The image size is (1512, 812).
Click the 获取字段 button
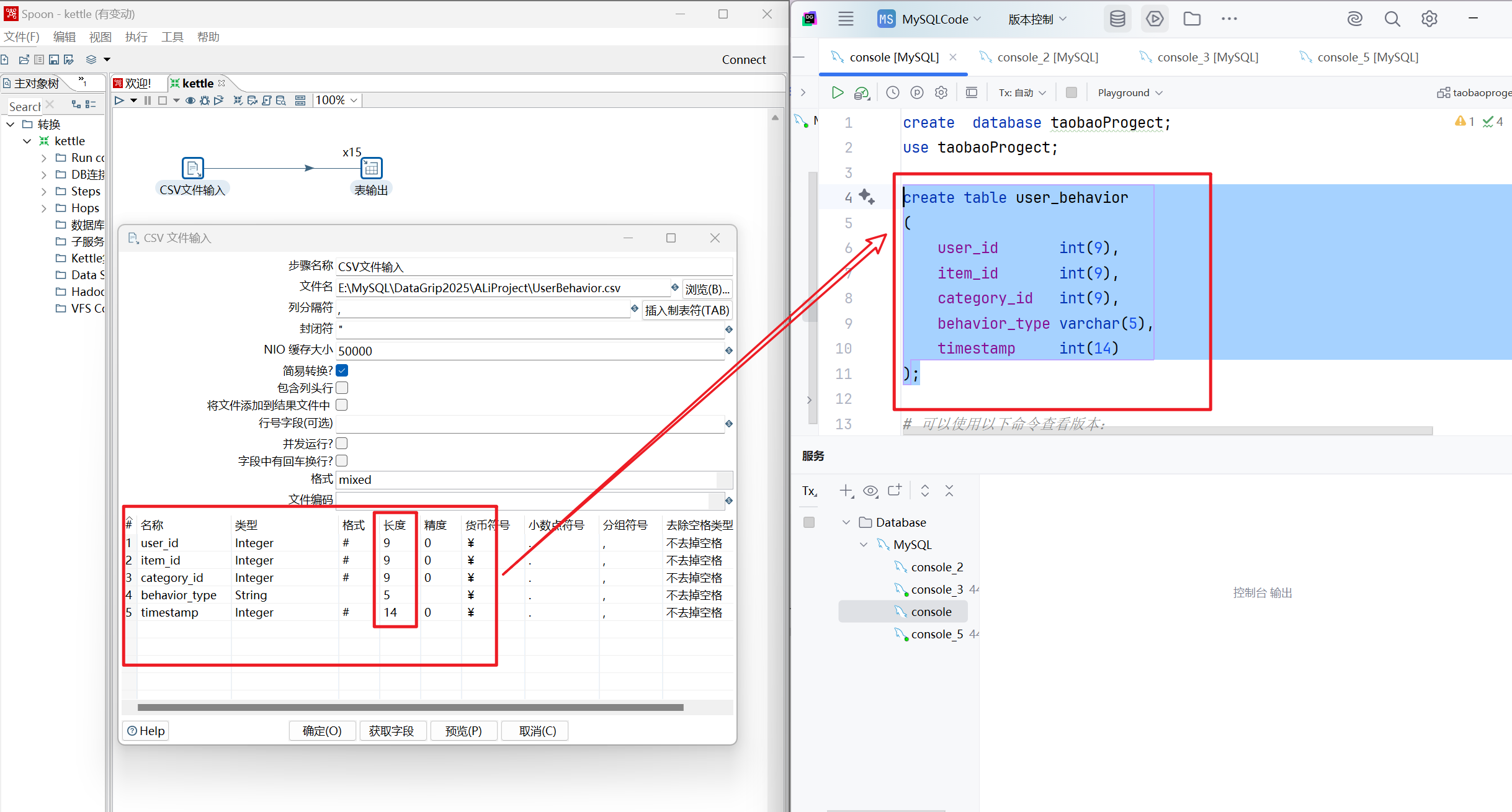point(391,731)
